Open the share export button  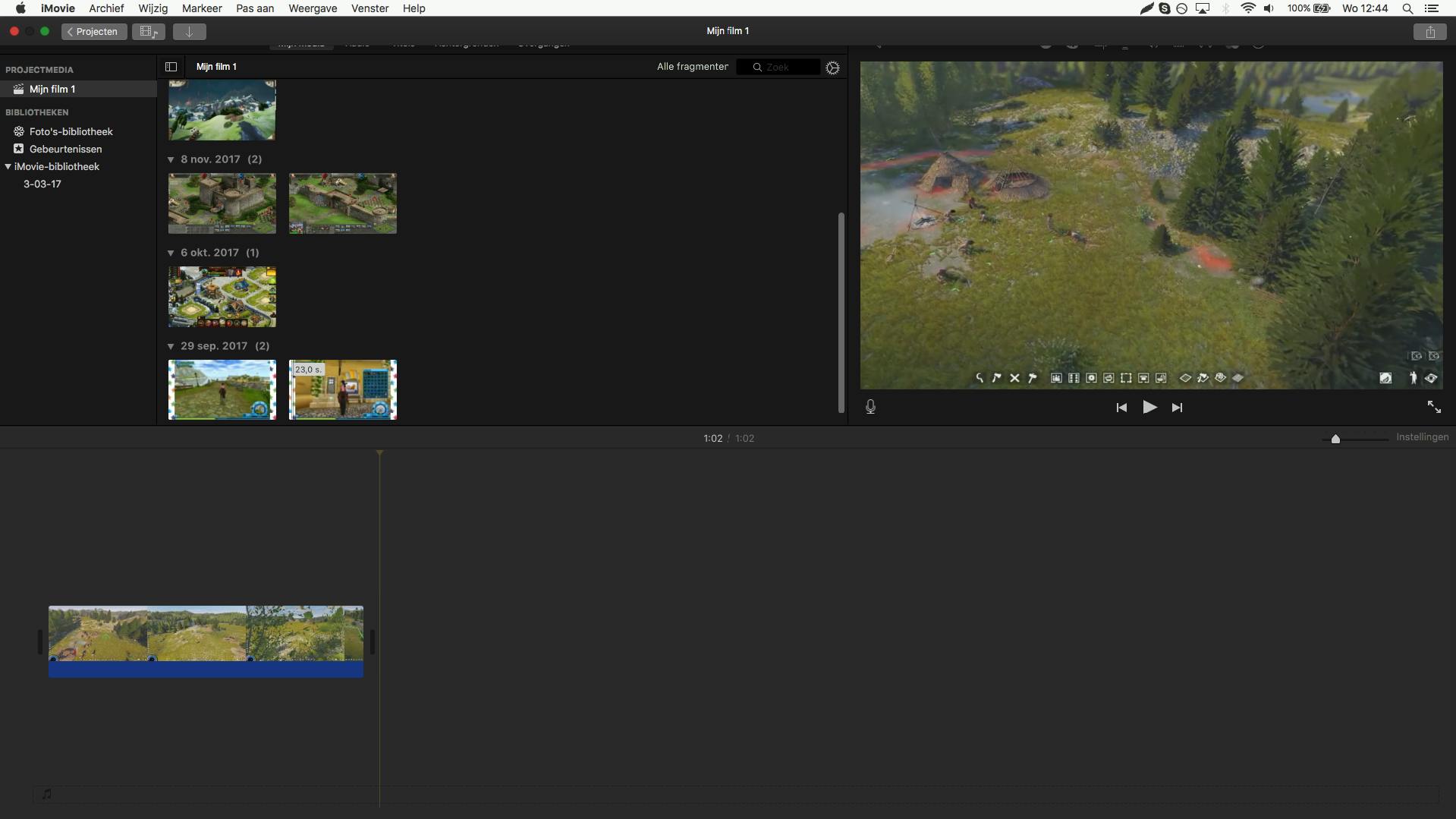tap(1429, 32)
